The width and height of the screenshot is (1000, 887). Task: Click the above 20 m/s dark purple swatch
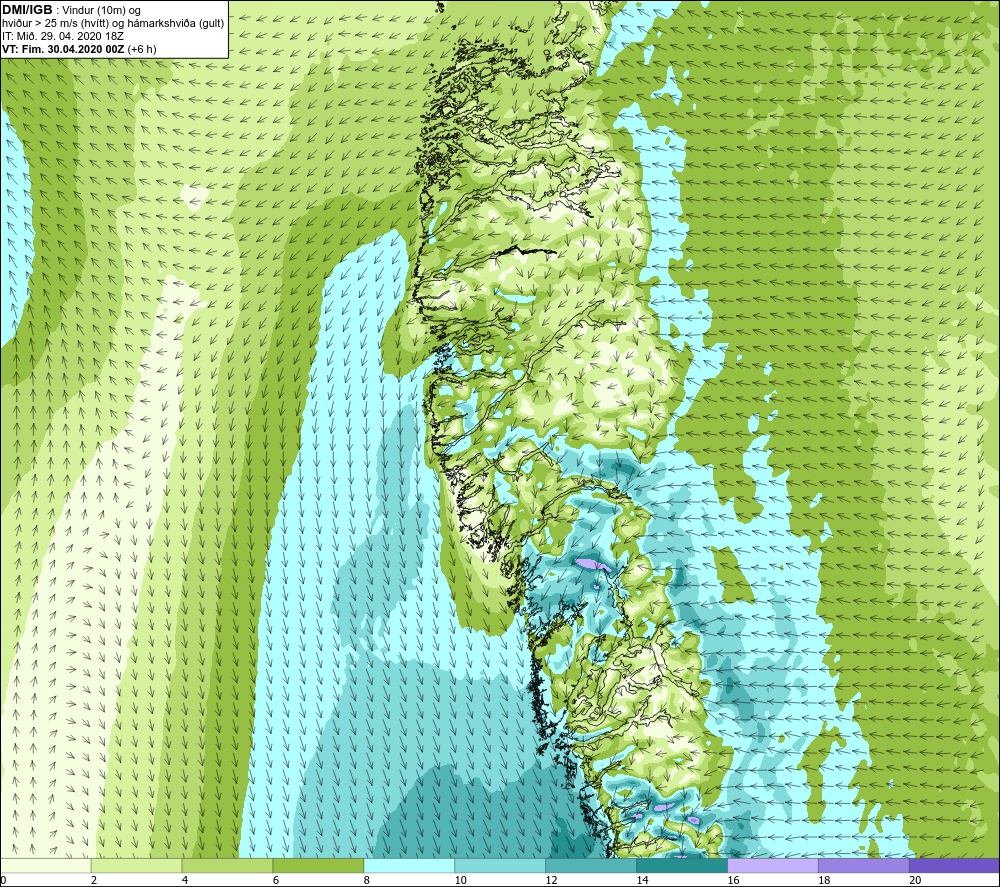[954, 865]
